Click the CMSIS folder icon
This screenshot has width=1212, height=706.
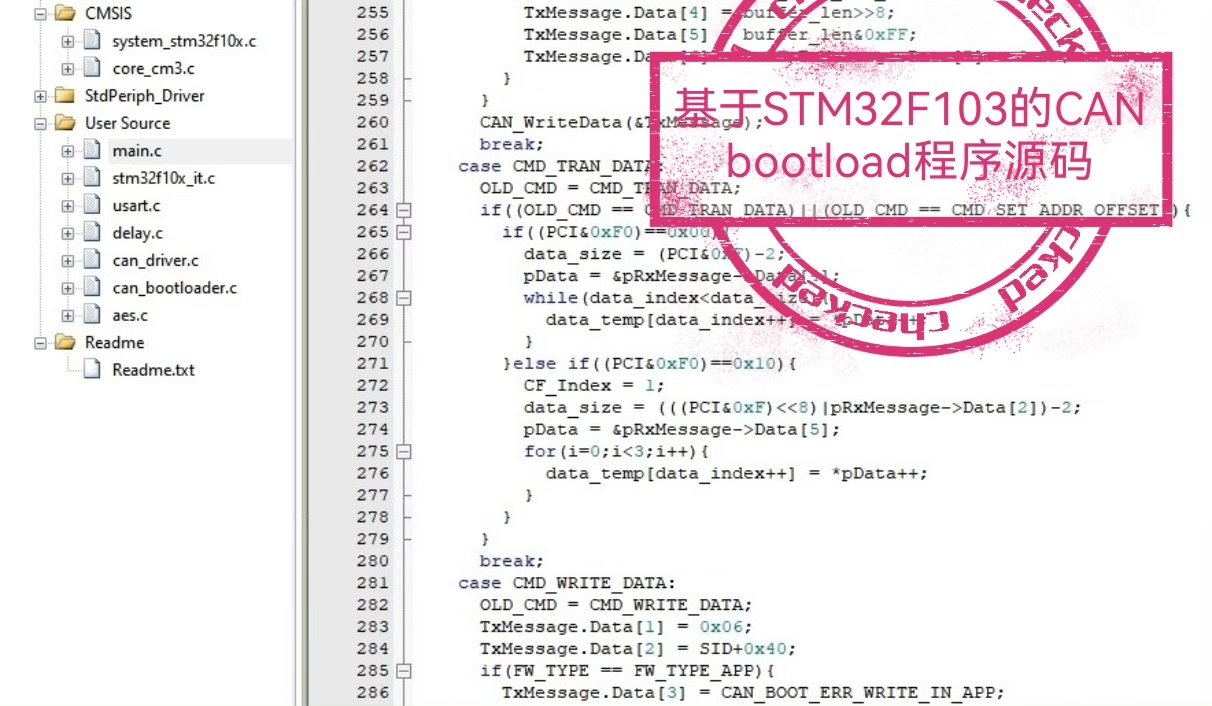click(x=65, y=14)
